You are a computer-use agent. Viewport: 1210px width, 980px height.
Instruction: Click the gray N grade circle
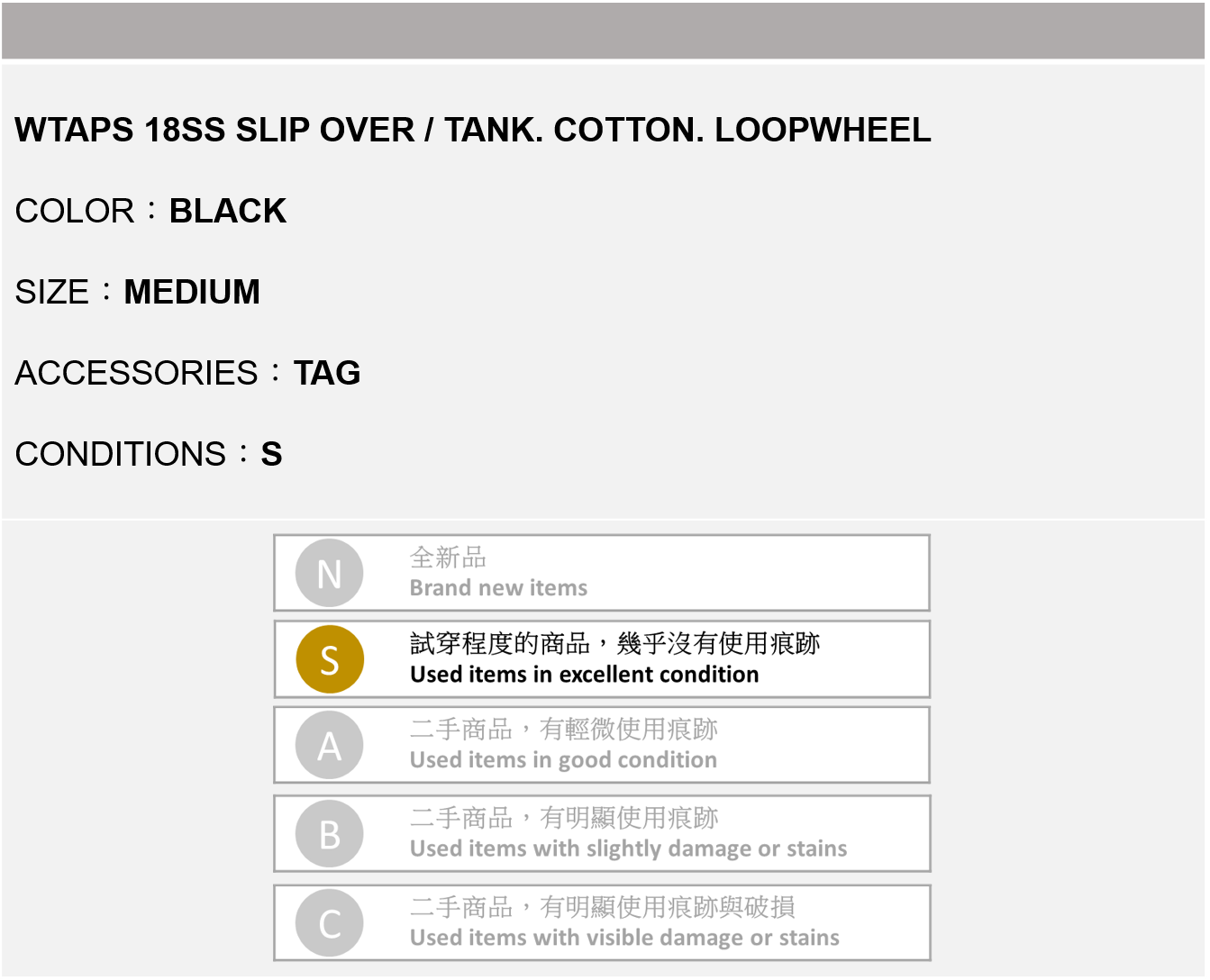pos(330,573)
